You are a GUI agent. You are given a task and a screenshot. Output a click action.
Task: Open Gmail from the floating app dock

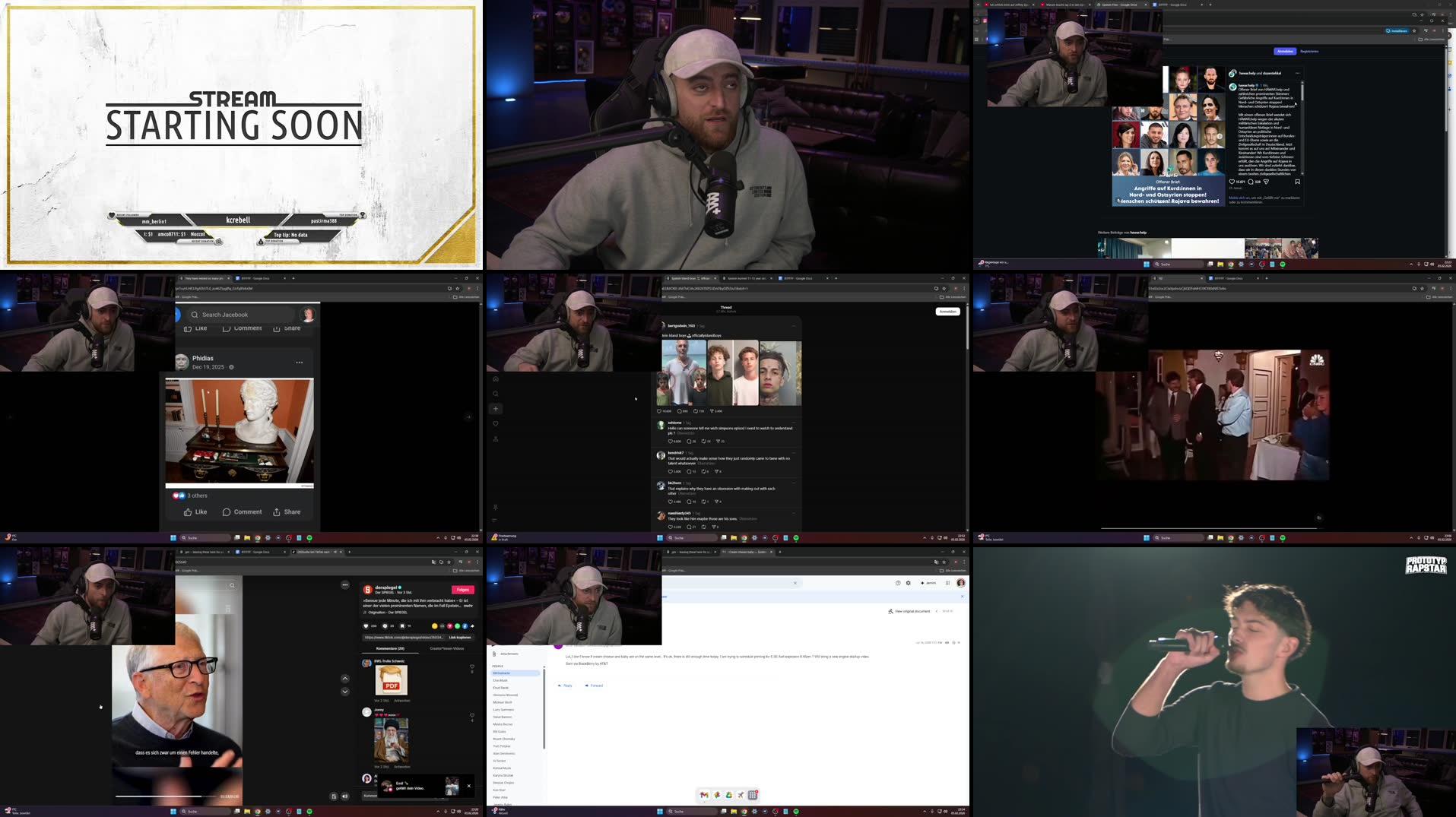click(703, 795)
